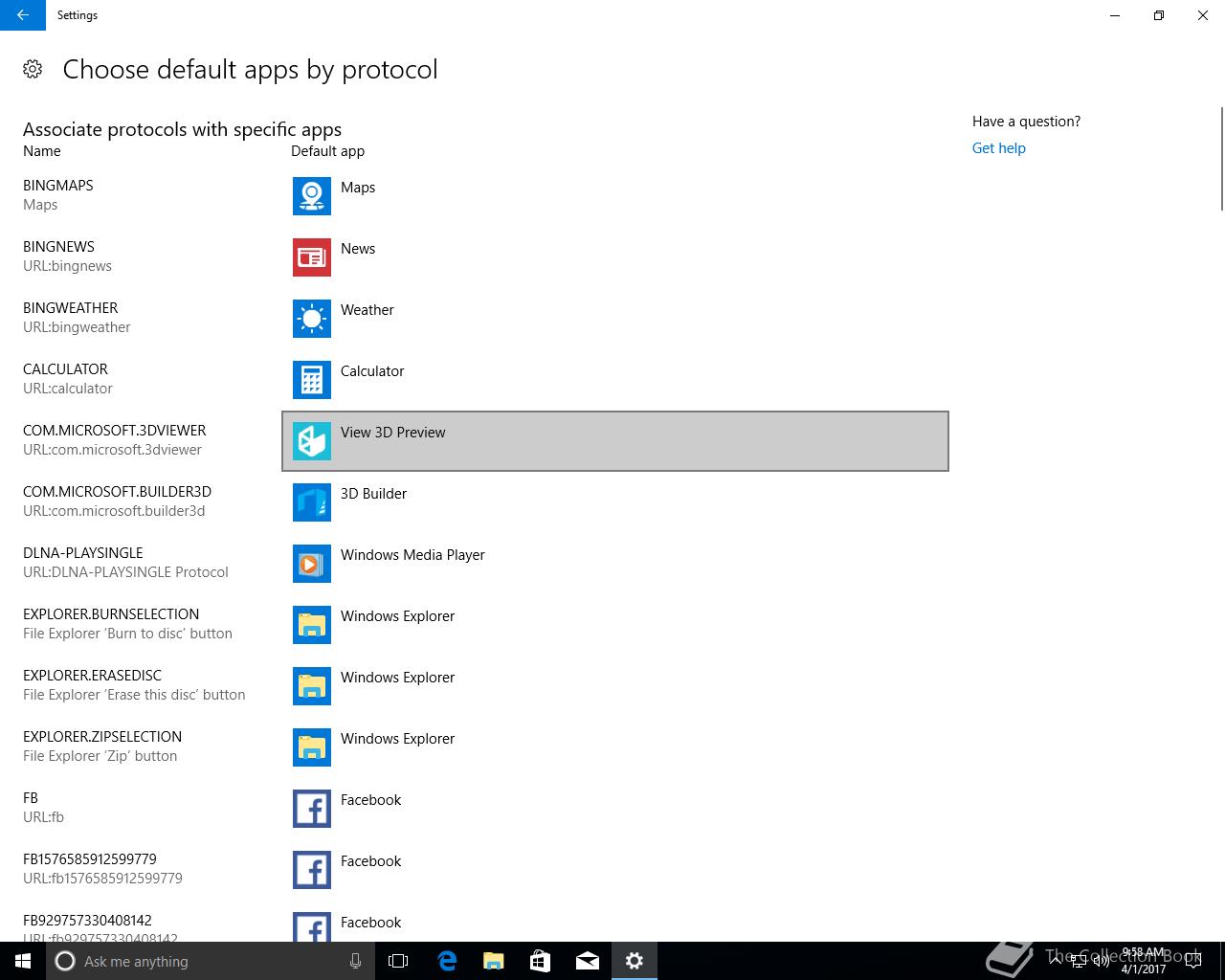Click the FB929757330408142 protocol name

click(87, 921)
